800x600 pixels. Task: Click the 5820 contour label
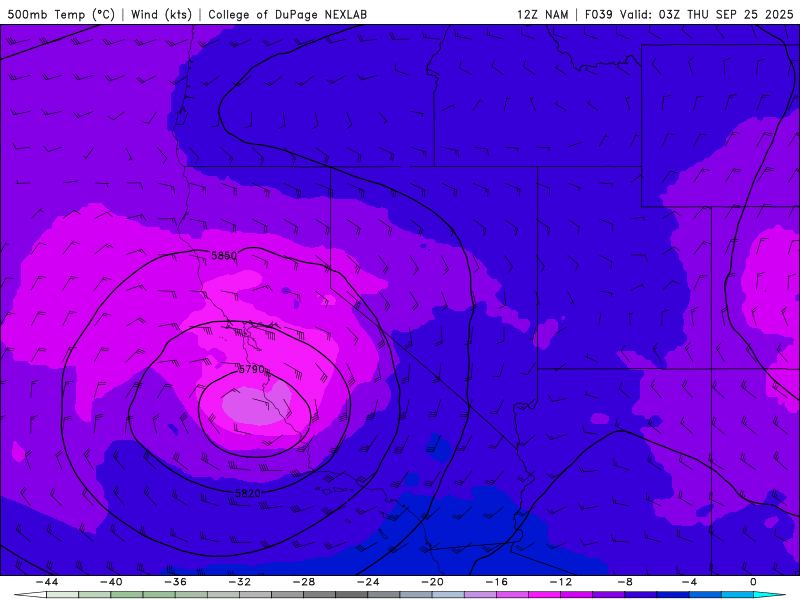click(x=248, y=493)
